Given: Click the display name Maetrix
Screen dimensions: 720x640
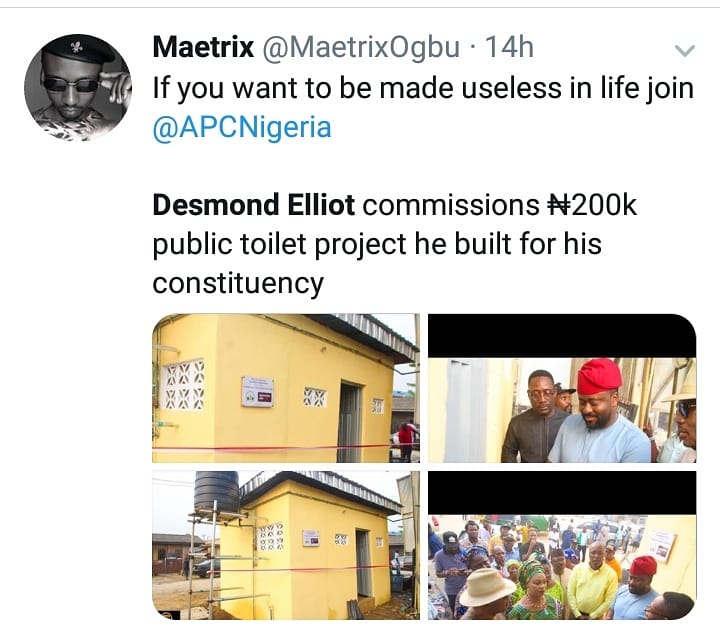Looking at the screenshot, I should tap(202, 47).
